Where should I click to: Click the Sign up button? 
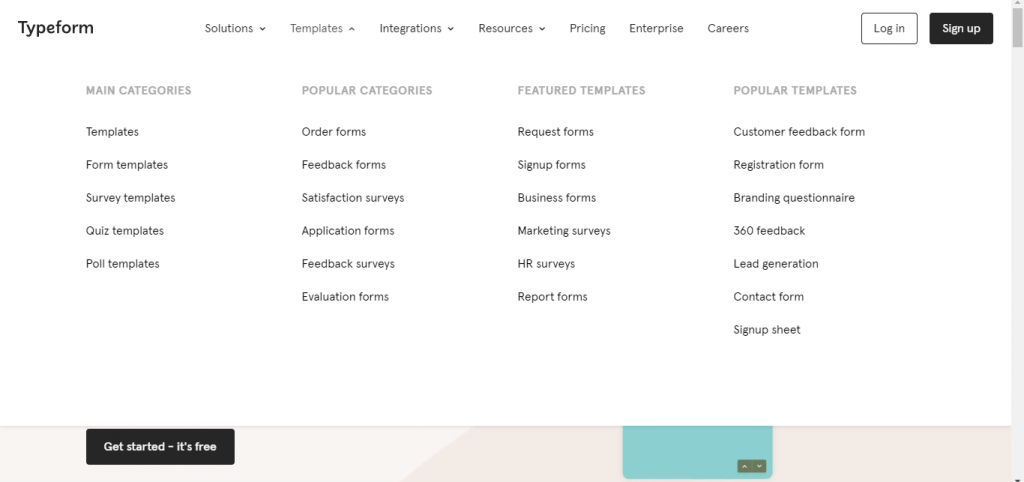pyautogui.click(x=961, y=29)
